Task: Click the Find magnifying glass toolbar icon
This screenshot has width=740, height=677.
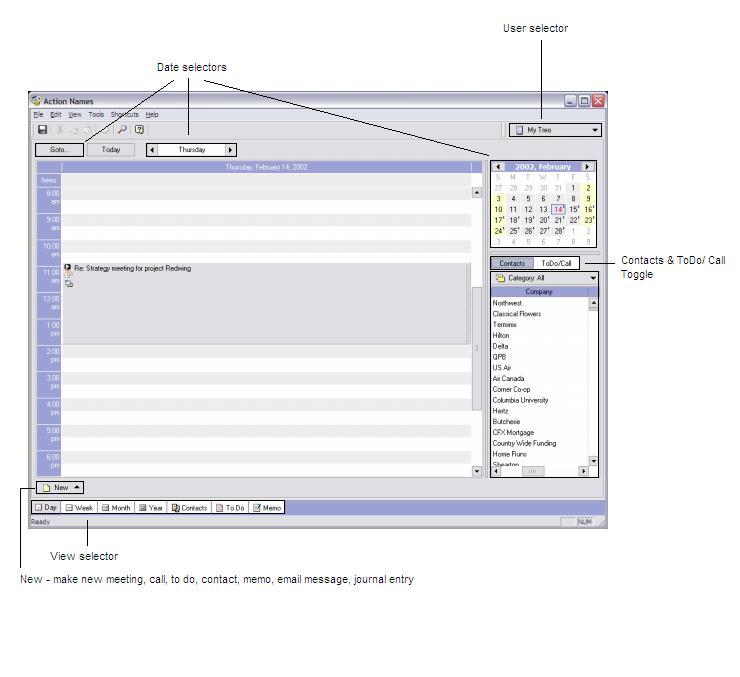Action: click(122, 130)
